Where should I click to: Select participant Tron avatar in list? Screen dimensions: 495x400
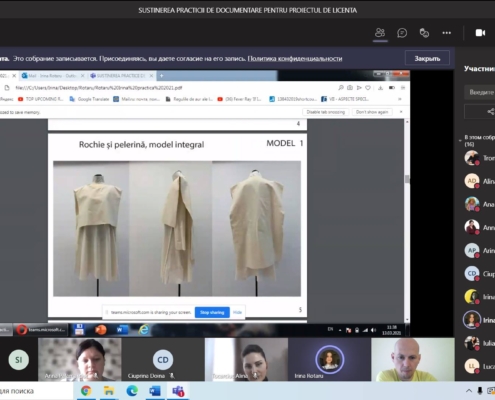472,158
